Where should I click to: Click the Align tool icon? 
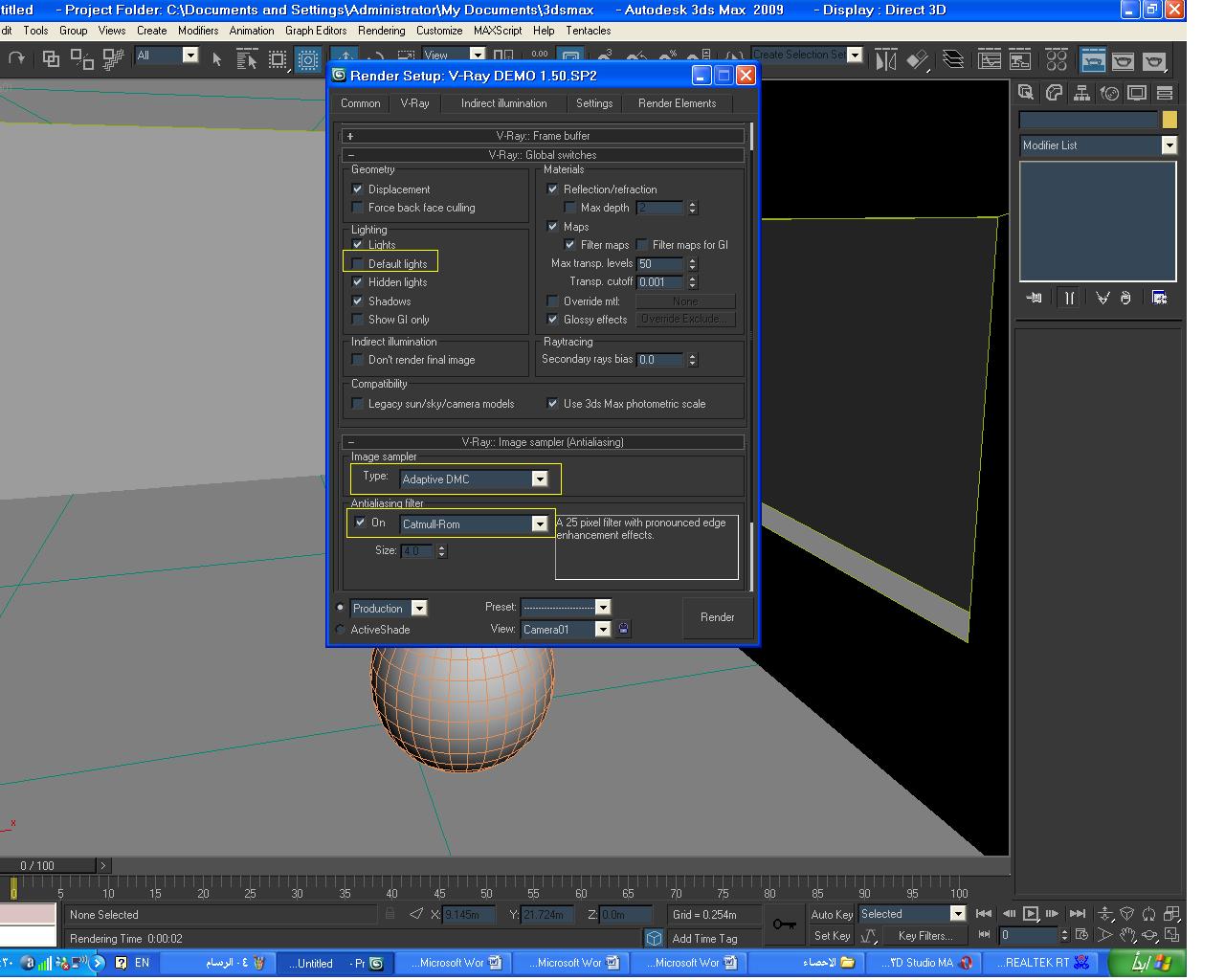pos(917,60)
